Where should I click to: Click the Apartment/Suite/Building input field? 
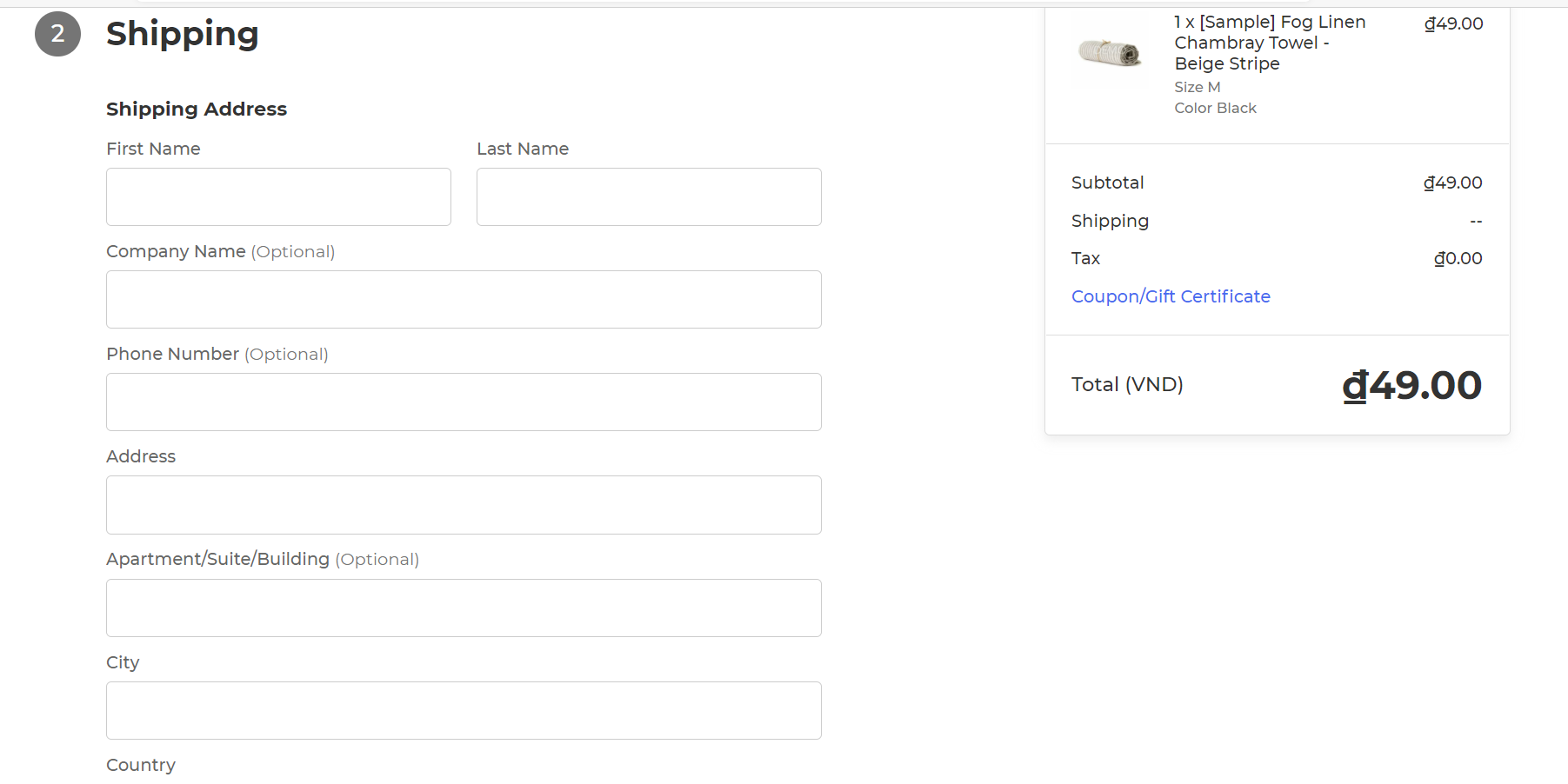tap(464, 608)
